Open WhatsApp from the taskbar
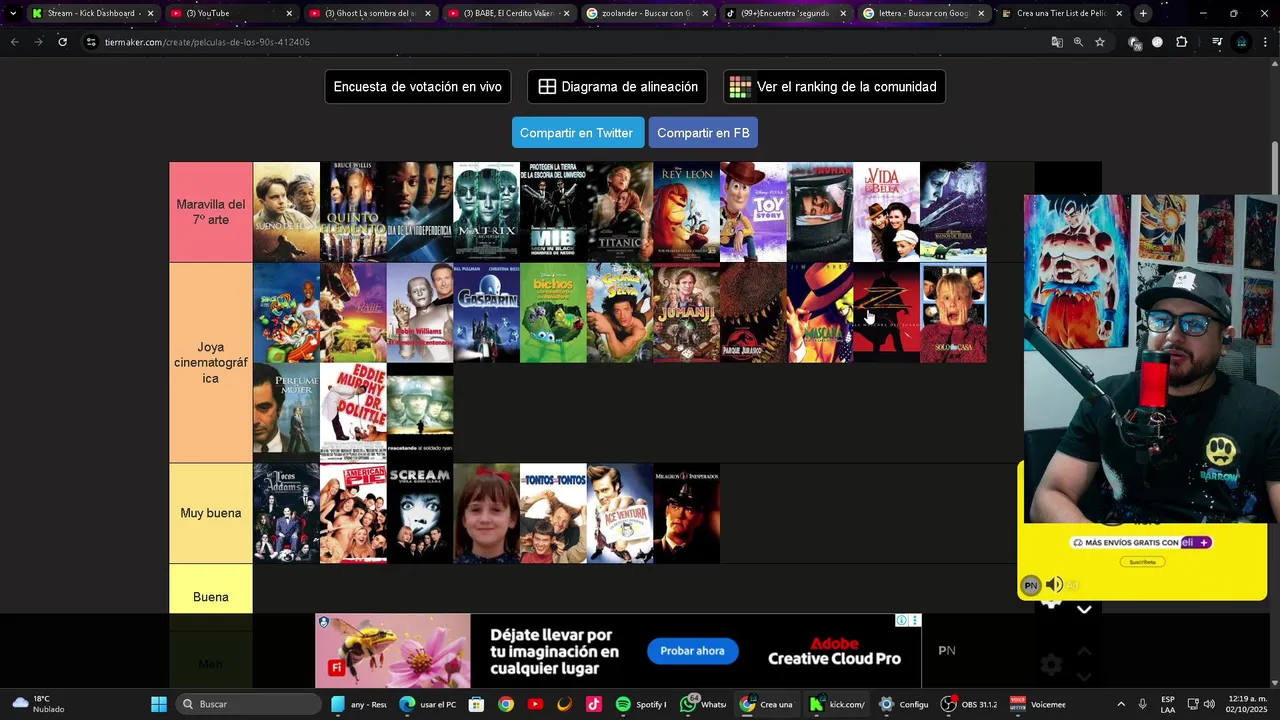Screen dimensions: 1280x720 point(703,704)
